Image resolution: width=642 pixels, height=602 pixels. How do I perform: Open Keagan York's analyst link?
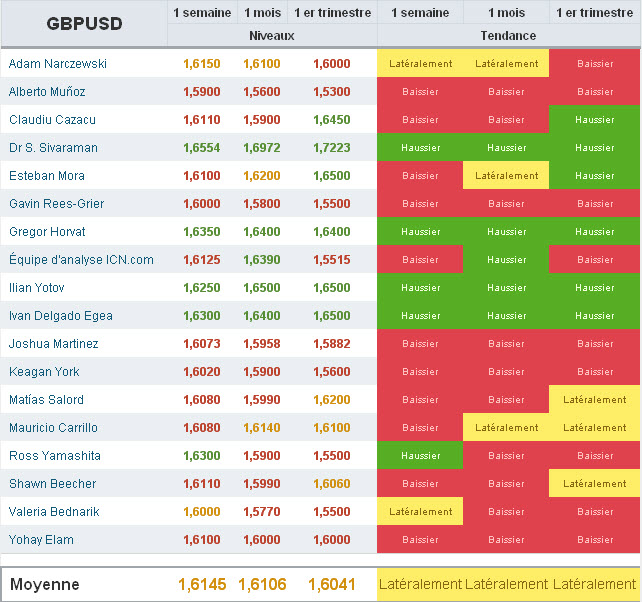pos(44,371)
